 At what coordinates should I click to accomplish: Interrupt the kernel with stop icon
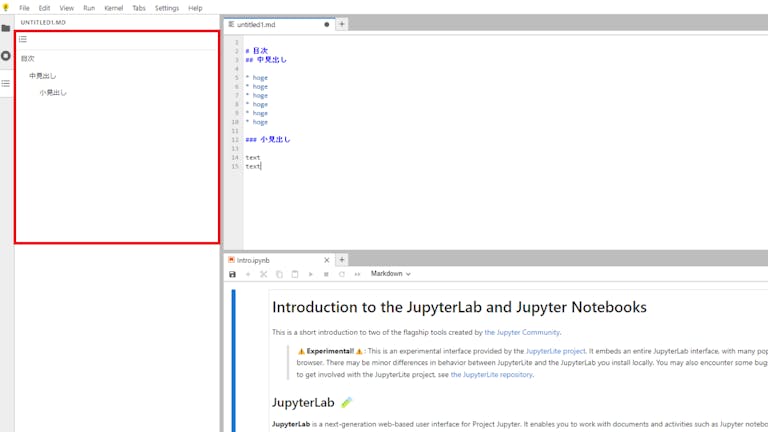[x=326, y=274]
